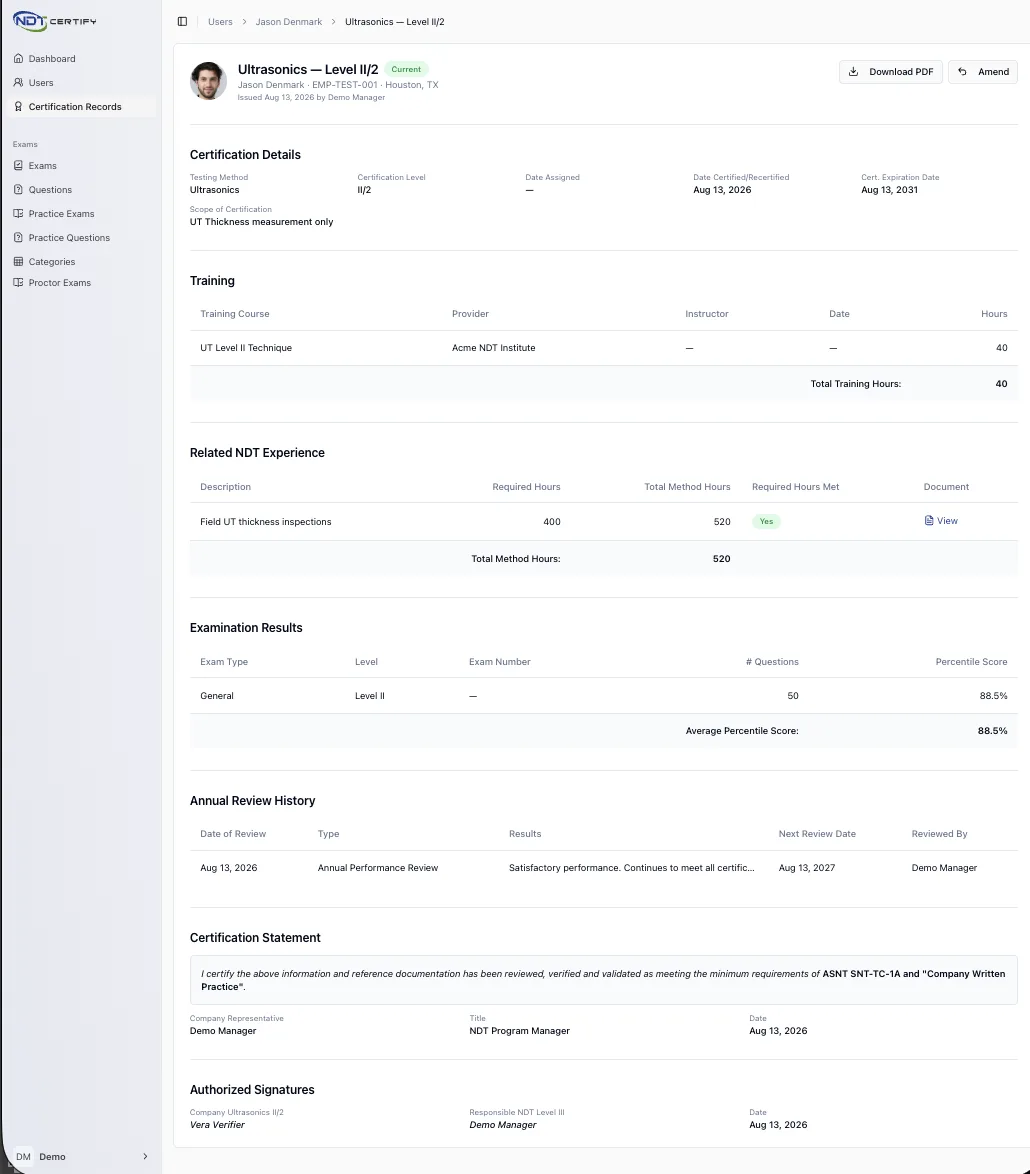The width and height of the screenshot is (1030, 1174).
Task: Click the UT Level II Technique row
Action: [603, 348]
